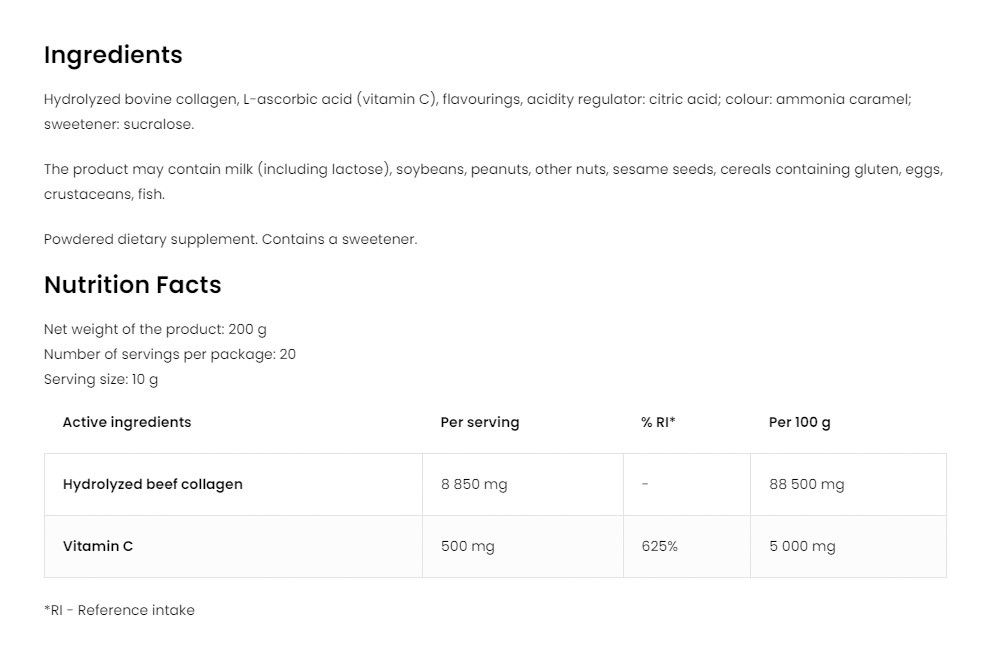Viewport: 989px width, 669px height.
Task: Click the Vitamin C row label
Action: (x=98, y=546)
